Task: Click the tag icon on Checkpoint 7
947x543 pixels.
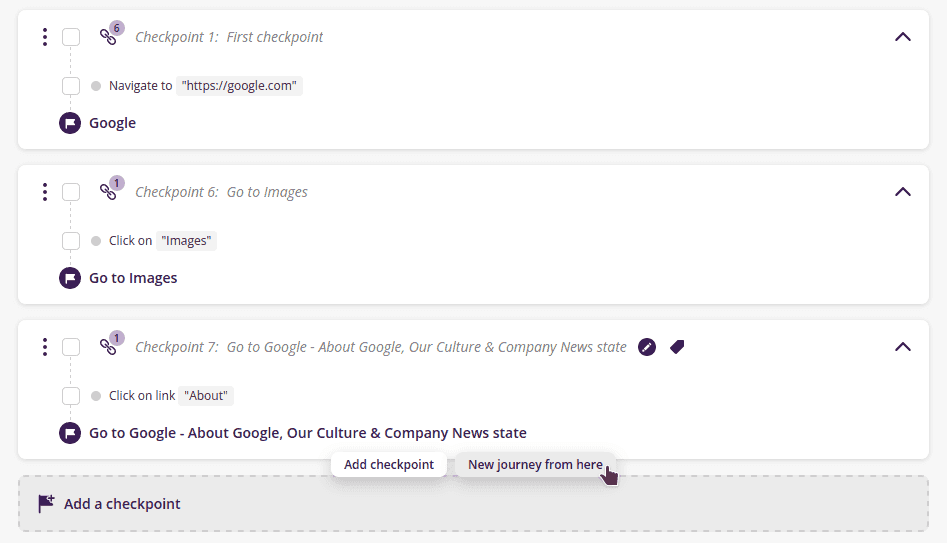Action: point(677,347)
